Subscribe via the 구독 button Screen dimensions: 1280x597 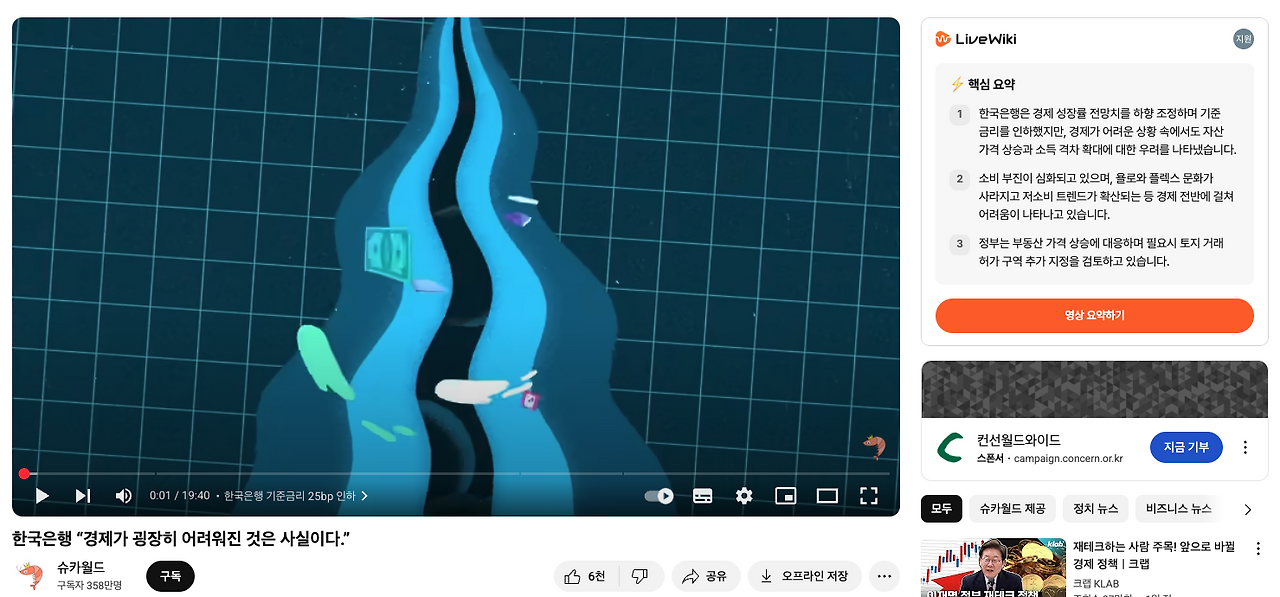pyautogui.click(x=170, y=576)
